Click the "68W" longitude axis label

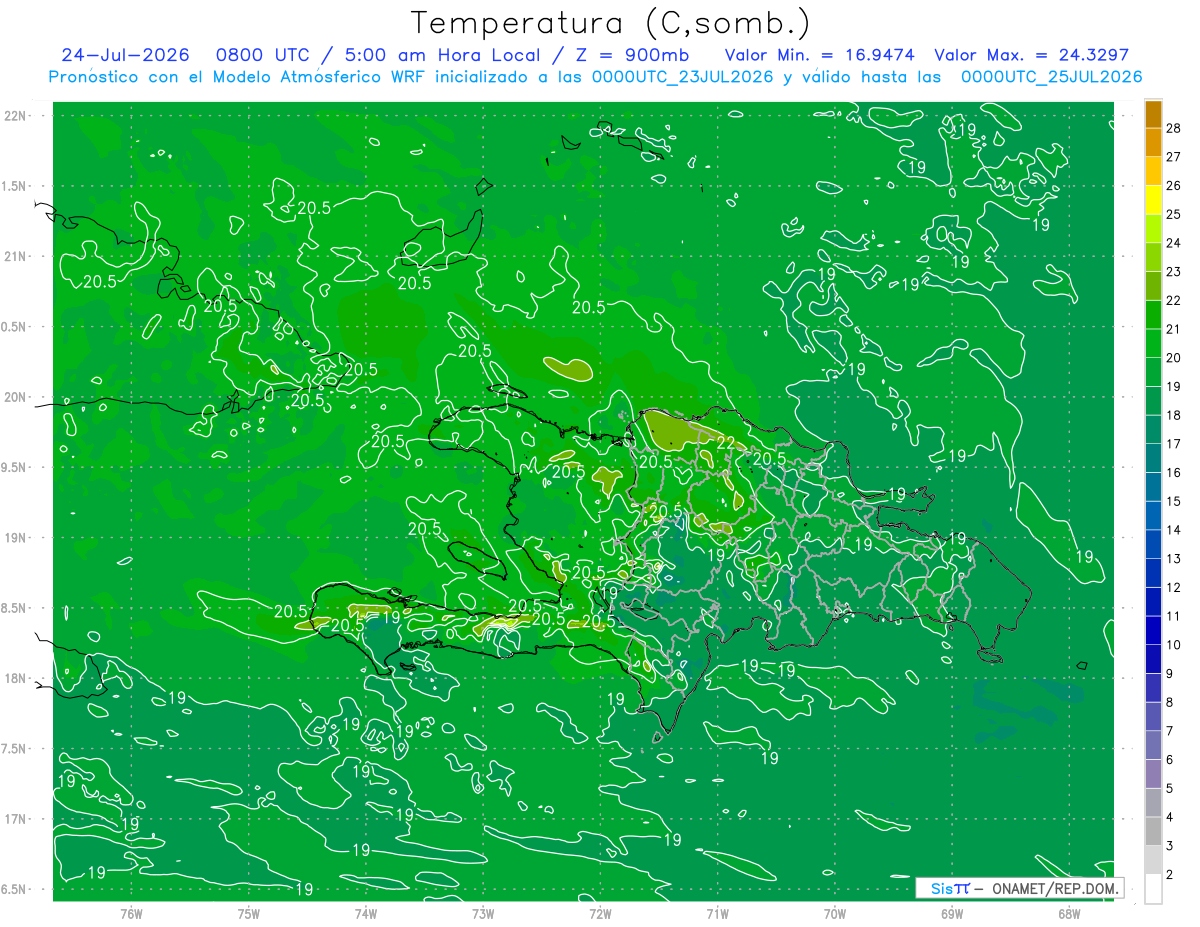point(1069,914)
